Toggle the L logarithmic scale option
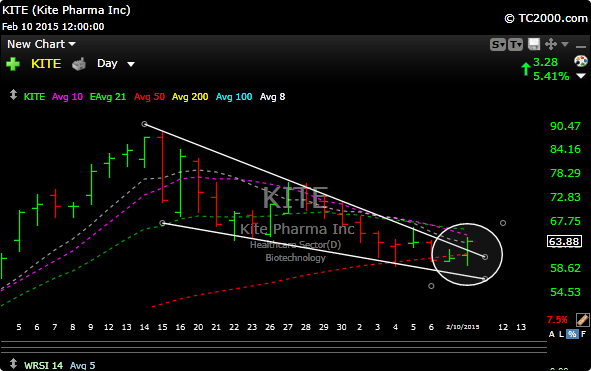Viewport: 591px width, 371px height. coord(561,334)
